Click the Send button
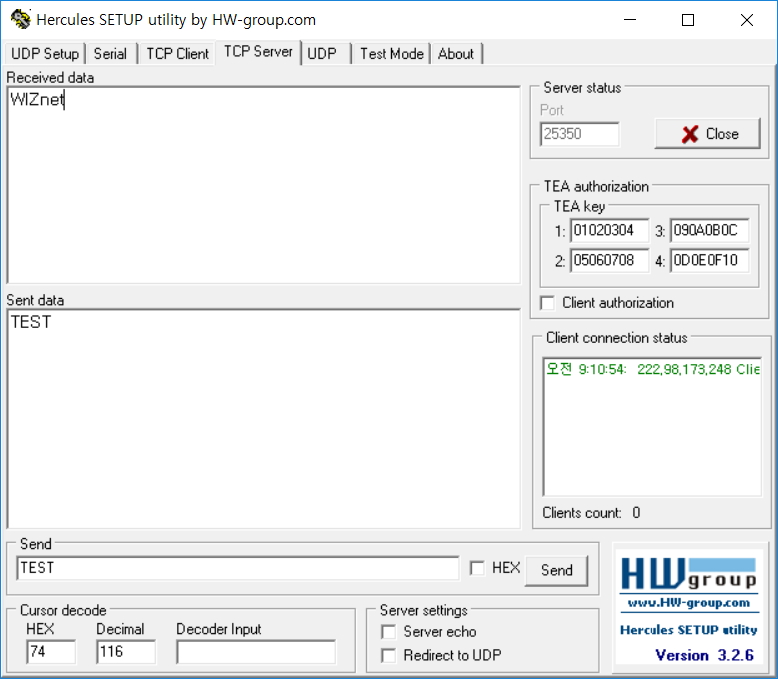 point(557,570)
